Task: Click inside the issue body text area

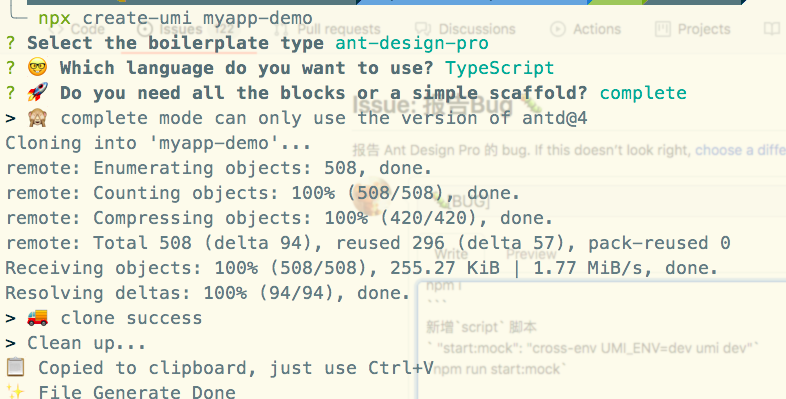Action: [x=602, y=341]
